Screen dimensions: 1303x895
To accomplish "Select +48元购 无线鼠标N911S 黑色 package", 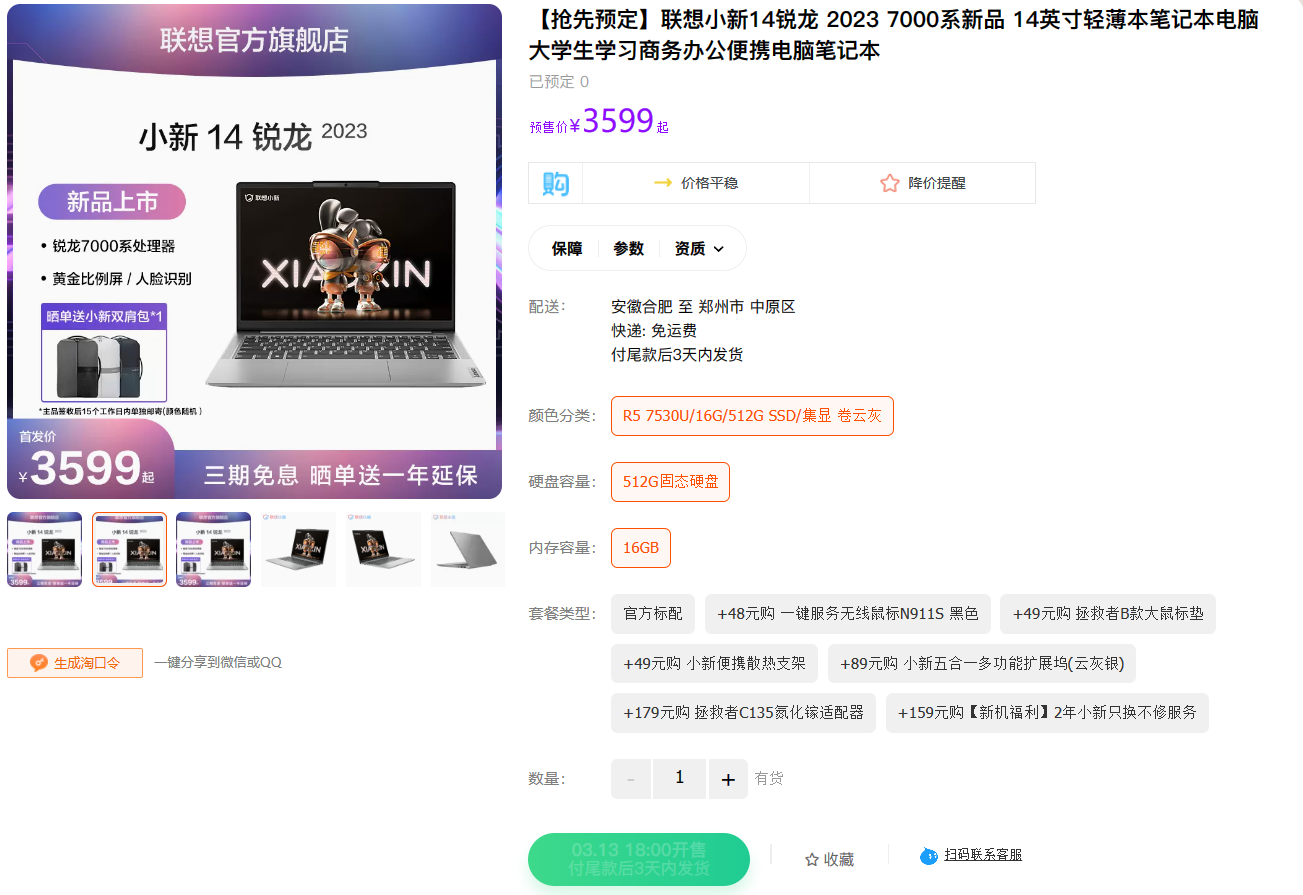I will (x=848, y=614).
